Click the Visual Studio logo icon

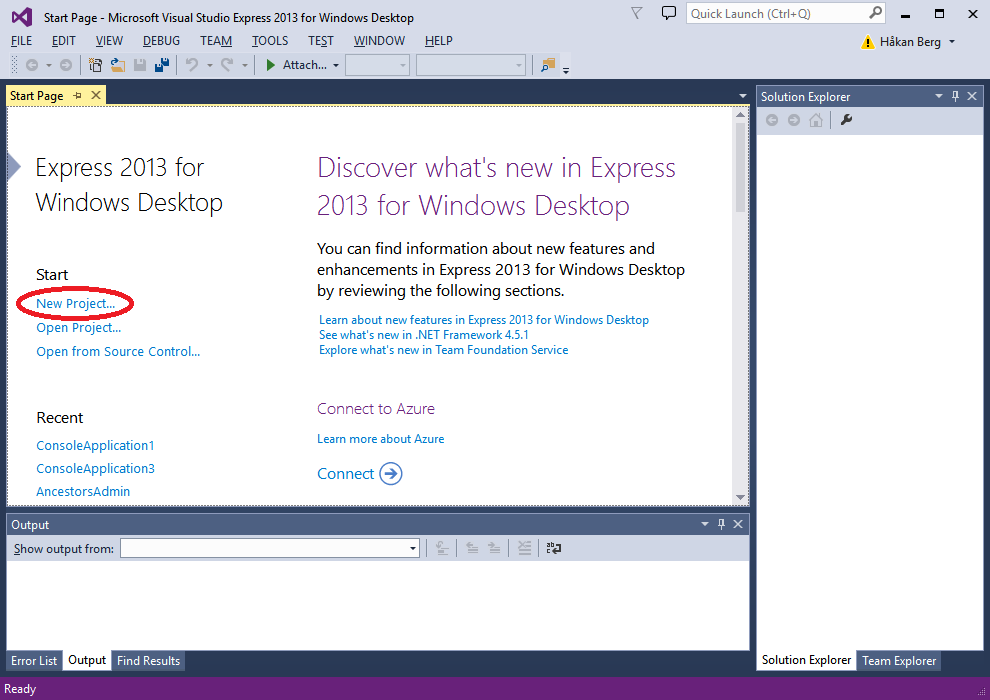(x=22, y=17)
